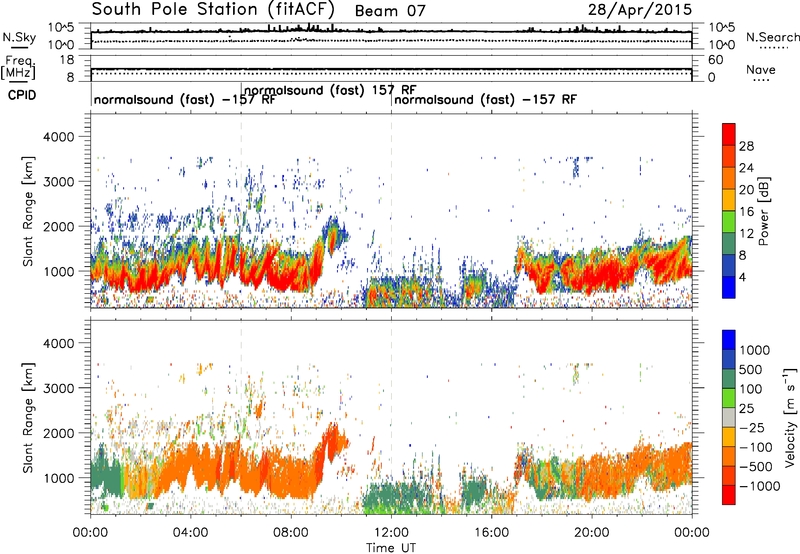
Task: Click Slant Range [km] label of velocity panel
Action: pyautogui.click(x=28, y=418)
